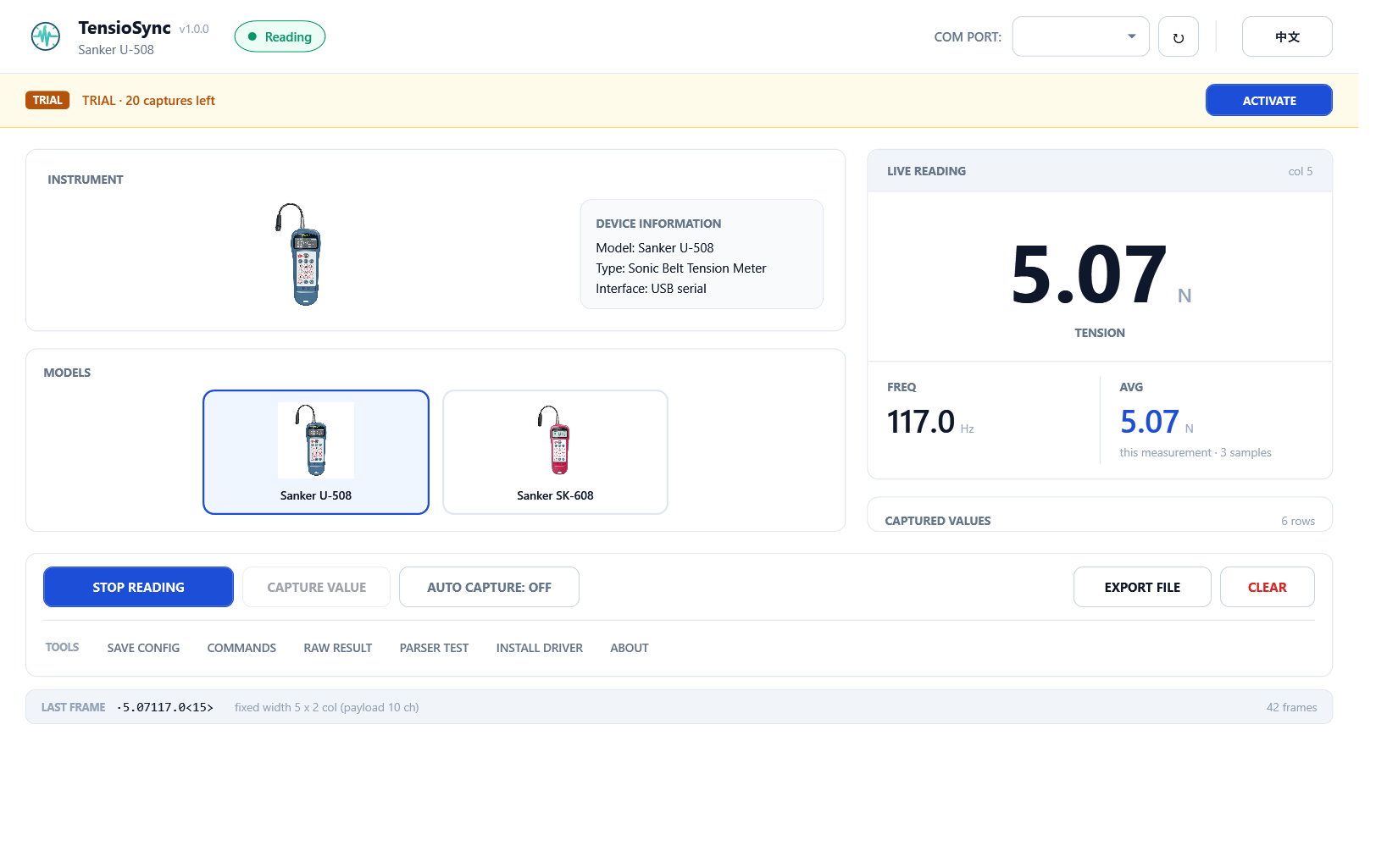The image size is (1398, 868).
Task: Click the blue AVG value 5.07
Action: (x=1150, y=422)
